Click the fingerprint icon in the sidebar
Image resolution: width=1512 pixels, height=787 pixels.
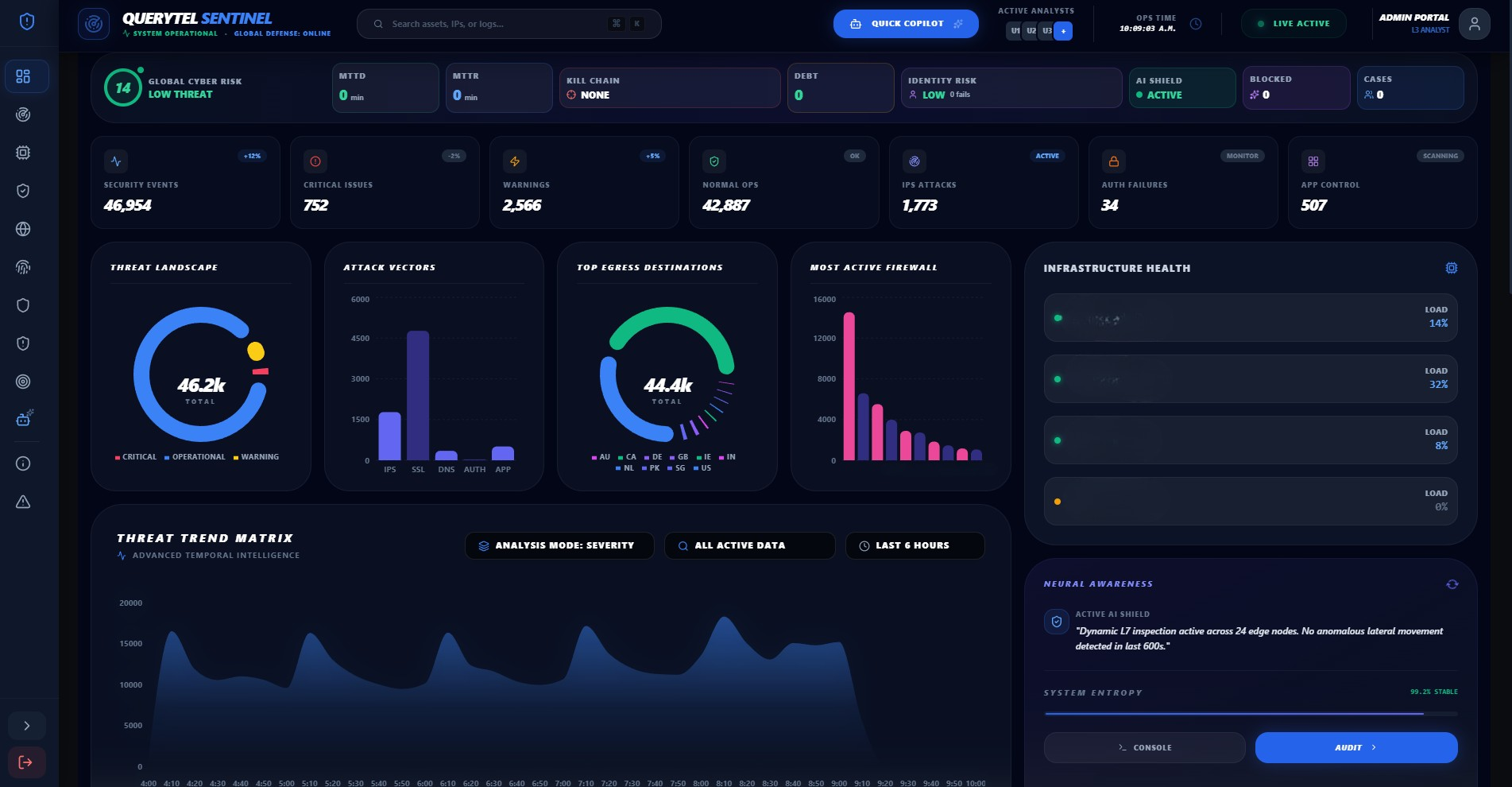pyautogui.click(x=23, y=267)
